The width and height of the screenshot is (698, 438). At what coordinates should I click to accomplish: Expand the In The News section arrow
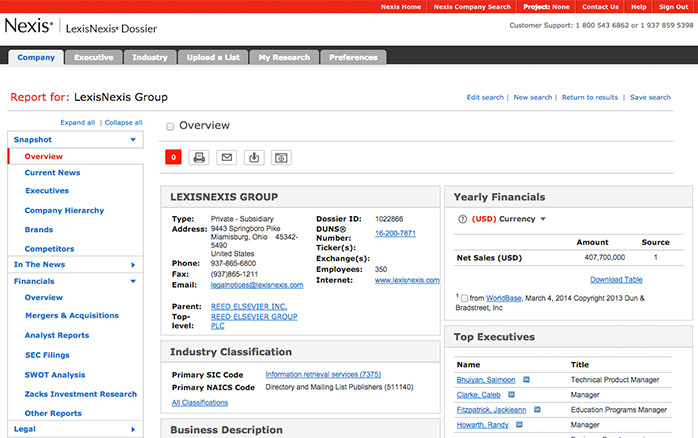click(133, 265)
